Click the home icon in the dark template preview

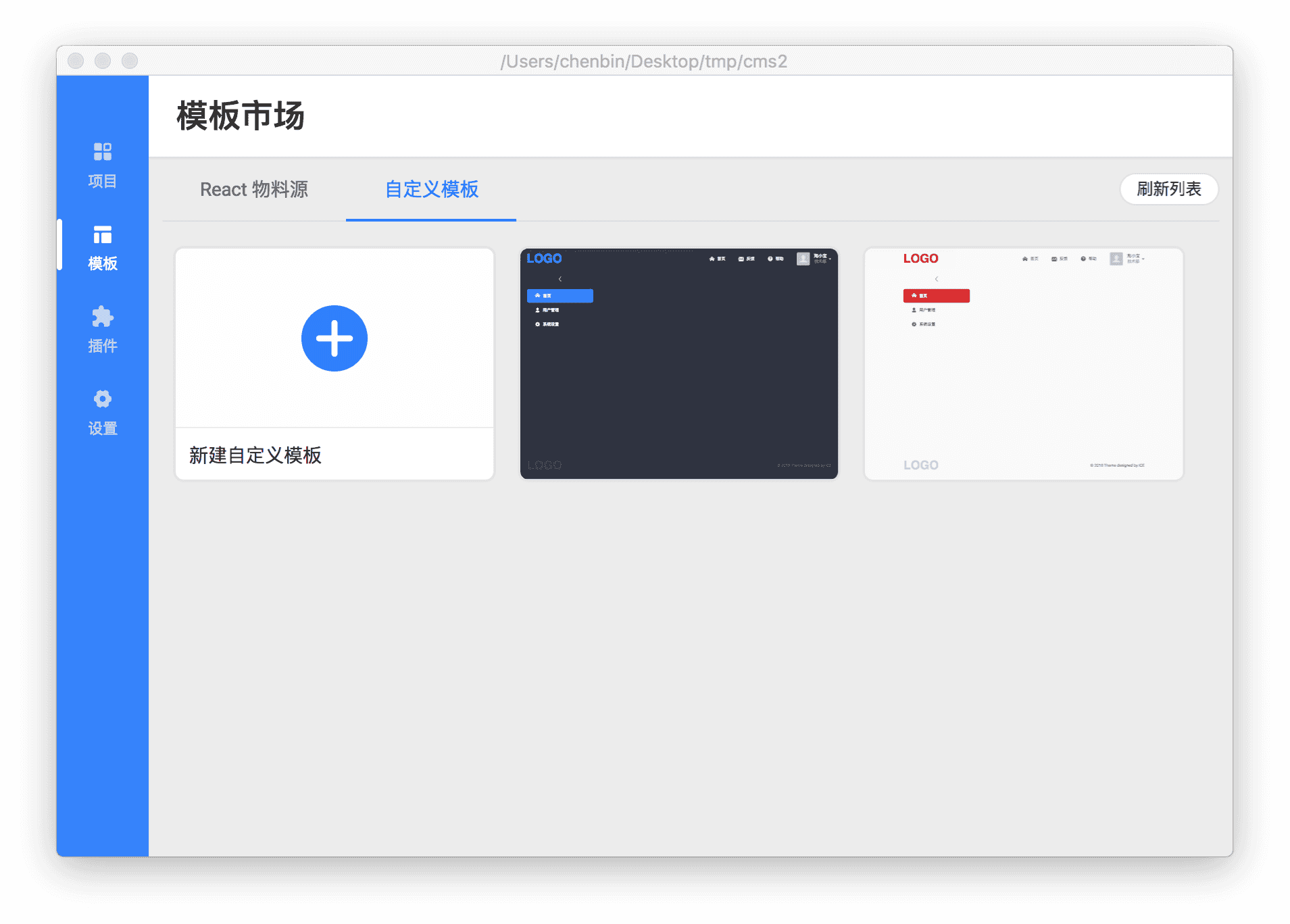[x=712, y=259]
